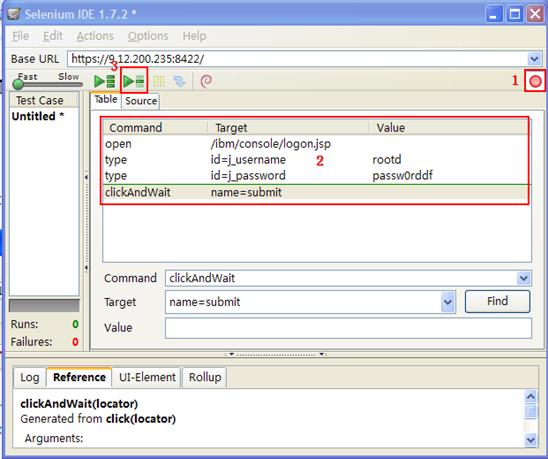Expand the Command combo box list
The image size is (548, 459).
coord(524,278)
